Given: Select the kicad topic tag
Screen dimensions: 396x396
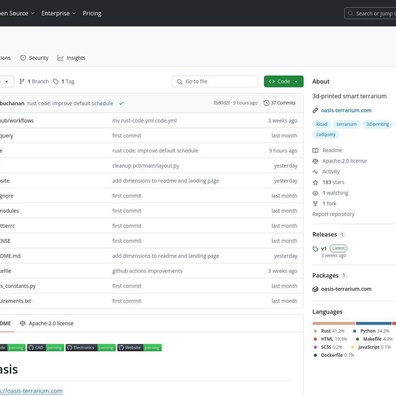Looking at the screenshot, I should [x=322, y=124].
